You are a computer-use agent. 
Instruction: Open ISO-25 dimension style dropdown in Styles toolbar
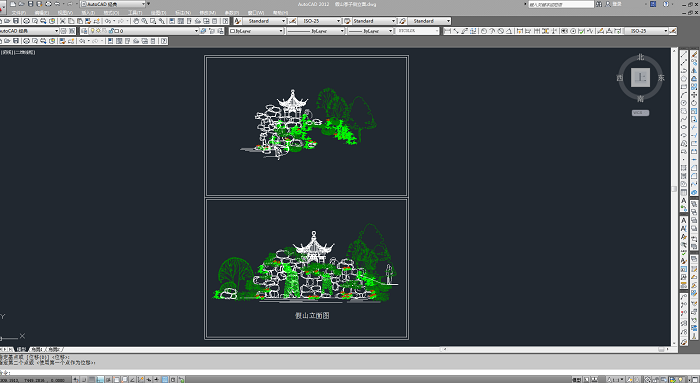click(x=320, y=21)
